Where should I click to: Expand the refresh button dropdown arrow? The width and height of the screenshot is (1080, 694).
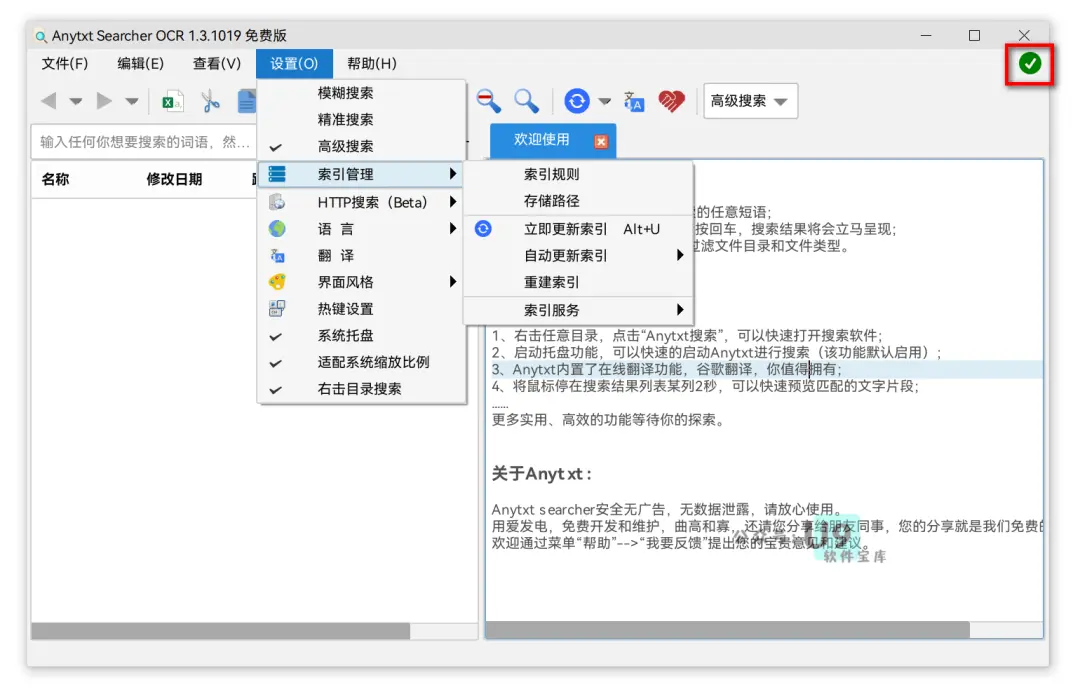[x=605, y=101]
